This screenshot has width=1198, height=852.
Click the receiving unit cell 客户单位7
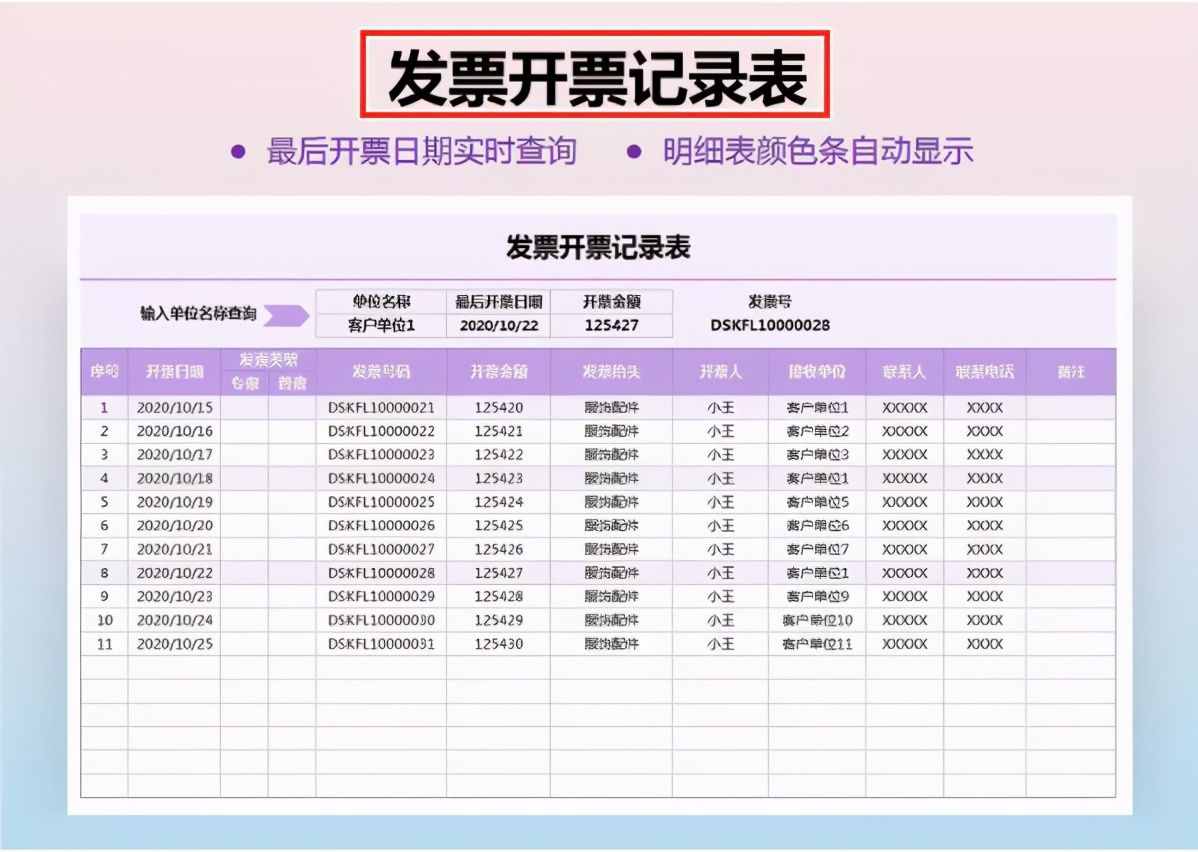(x=817, y=550)
